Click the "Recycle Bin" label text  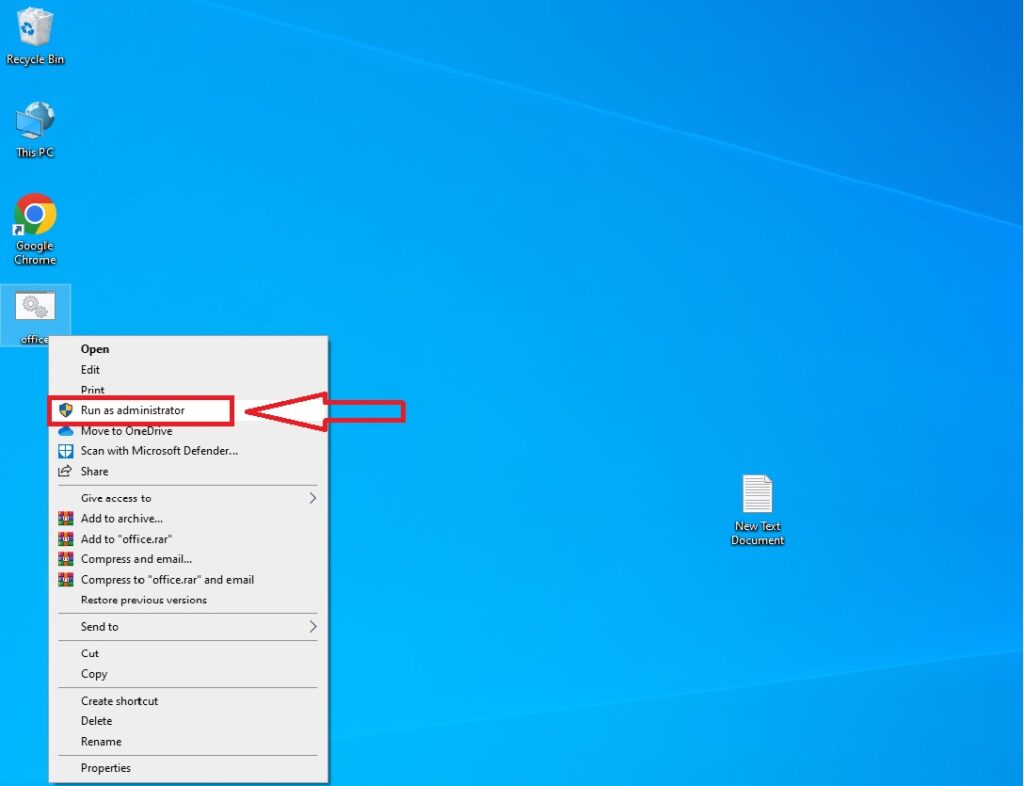point(35,59)
